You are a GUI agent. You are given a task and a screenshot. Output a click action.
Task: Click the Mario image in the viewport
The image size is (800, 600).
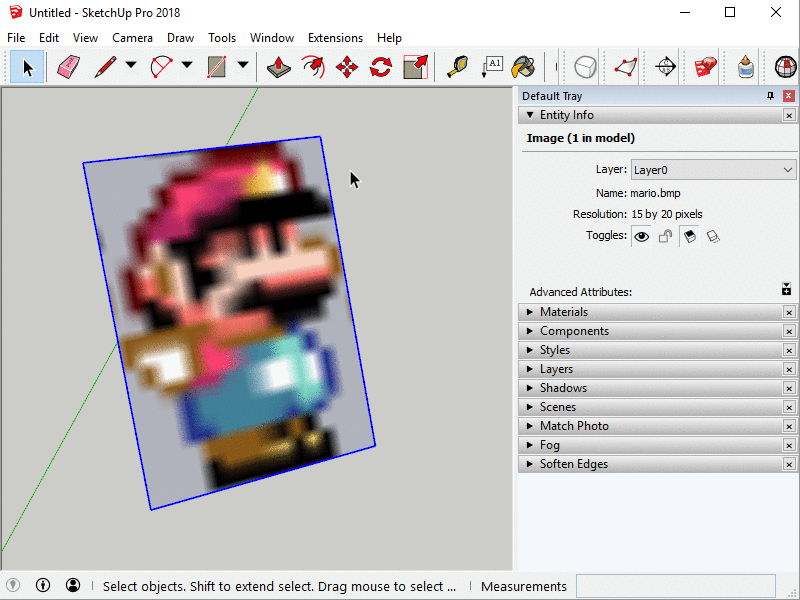(230, 320)
